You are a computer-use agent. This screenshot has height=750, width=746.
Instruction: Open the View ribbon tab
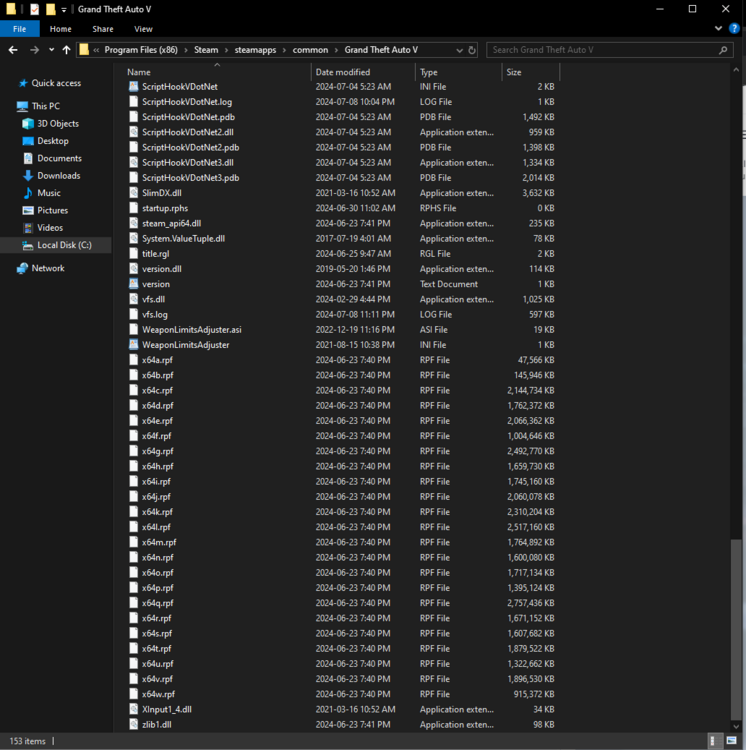point(143,29)
